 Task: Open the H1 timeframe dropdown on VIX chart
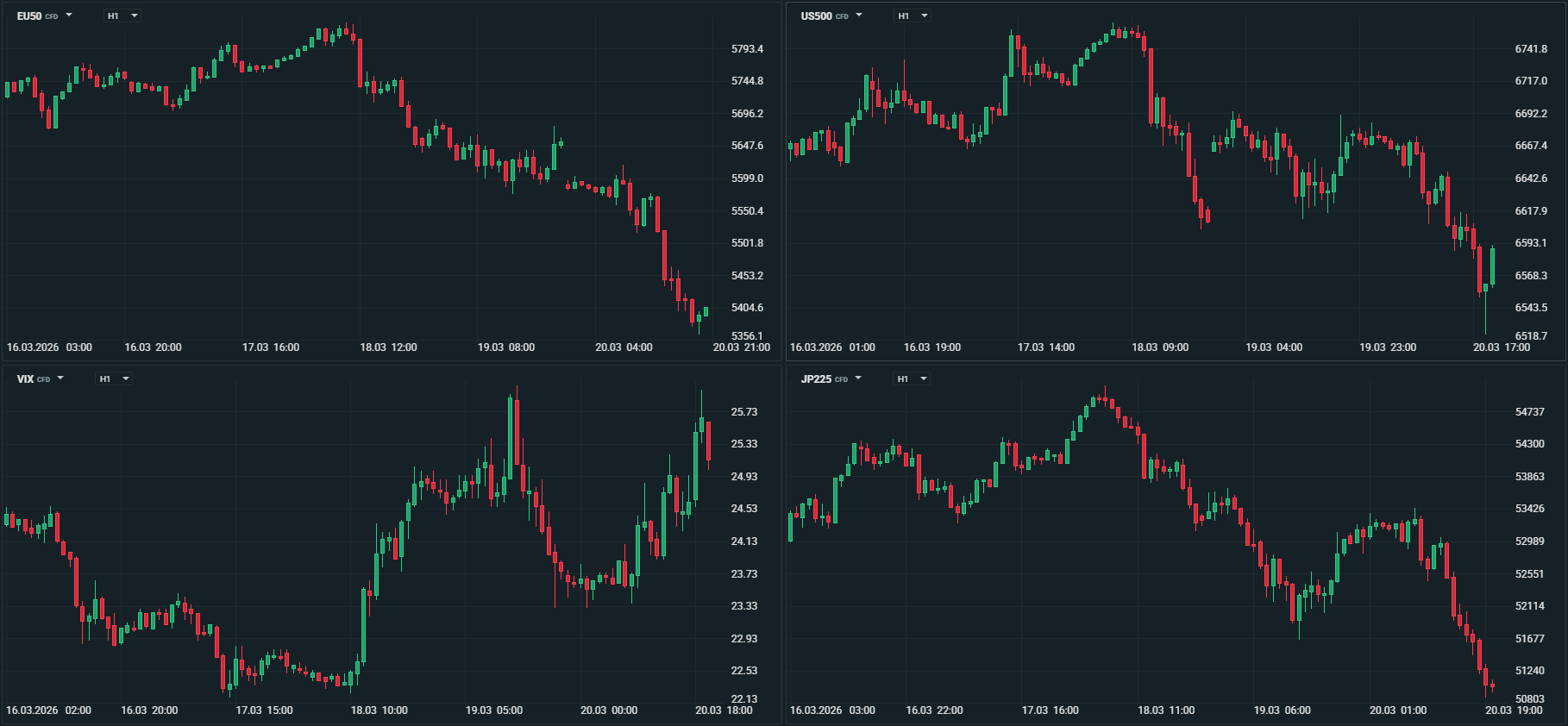click(113, 379)
